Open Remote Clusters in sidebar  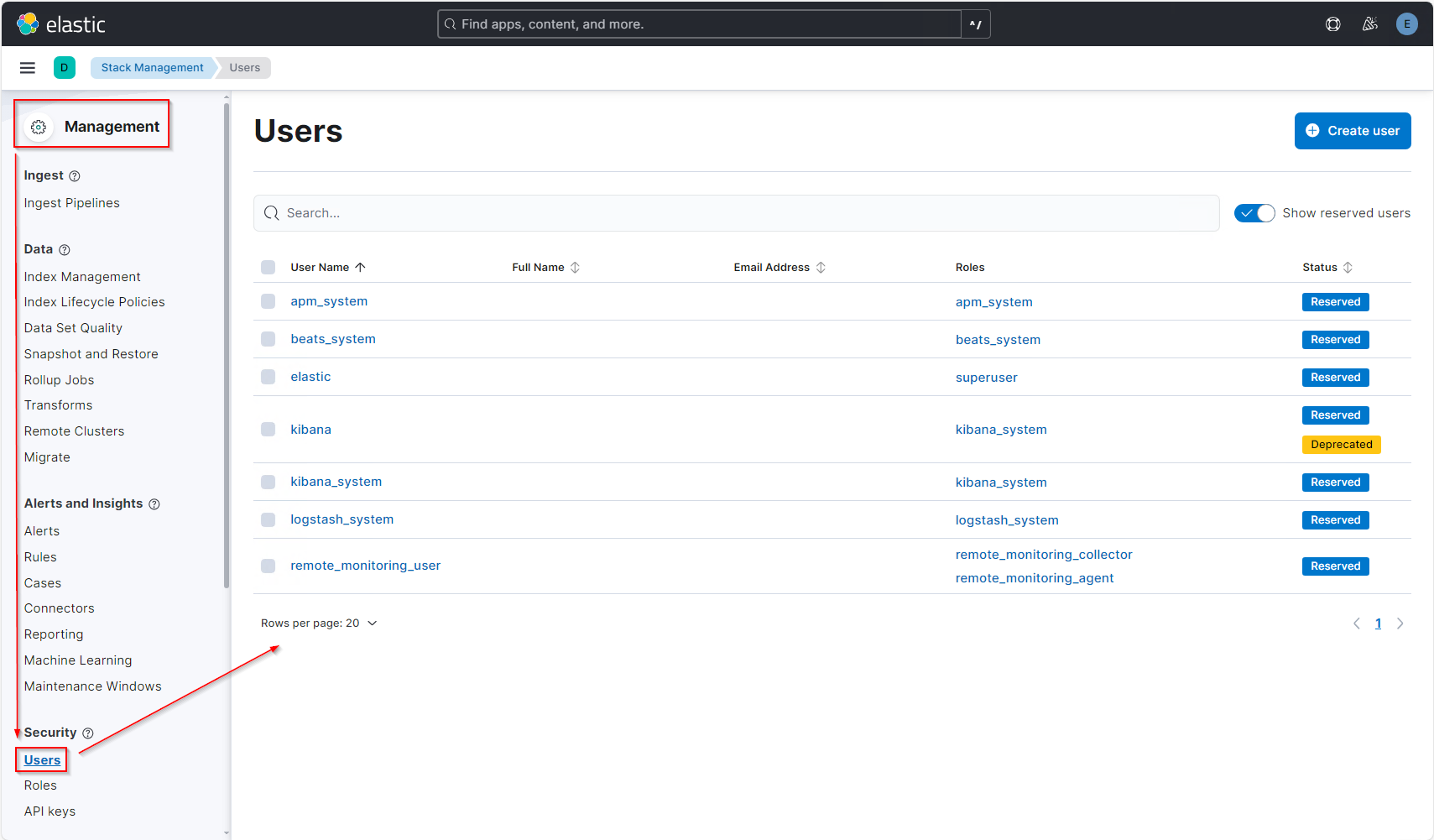(x=75, y=431)
